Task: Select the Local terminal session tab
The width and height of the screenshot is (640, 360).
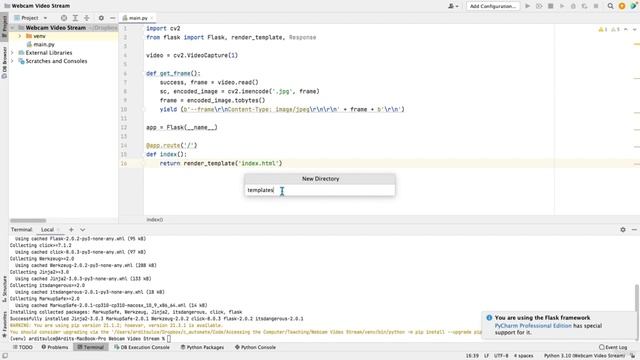Action: (x=47, y=230)
